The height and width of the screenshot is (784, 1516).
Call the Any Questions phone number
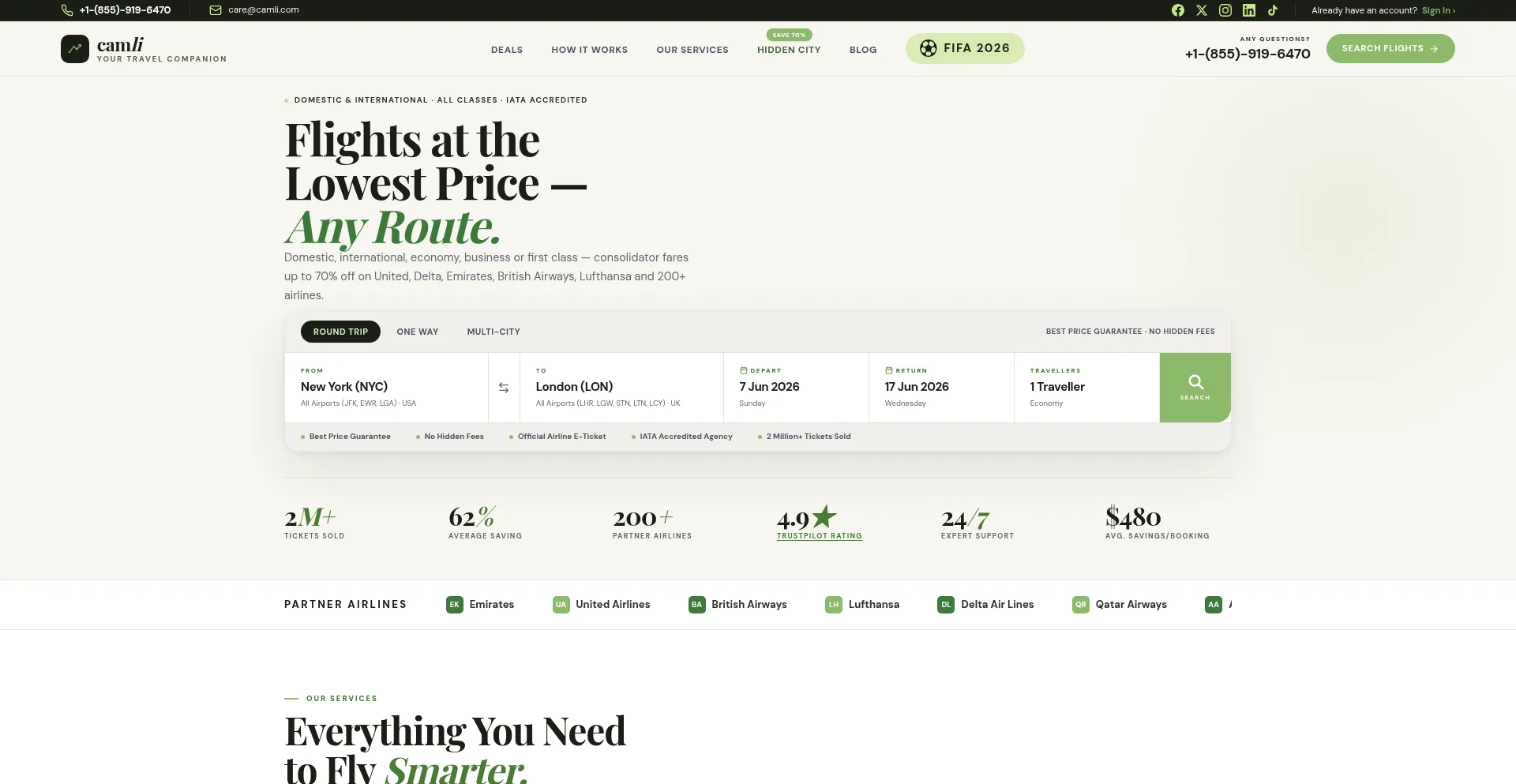pos(1248,54)
